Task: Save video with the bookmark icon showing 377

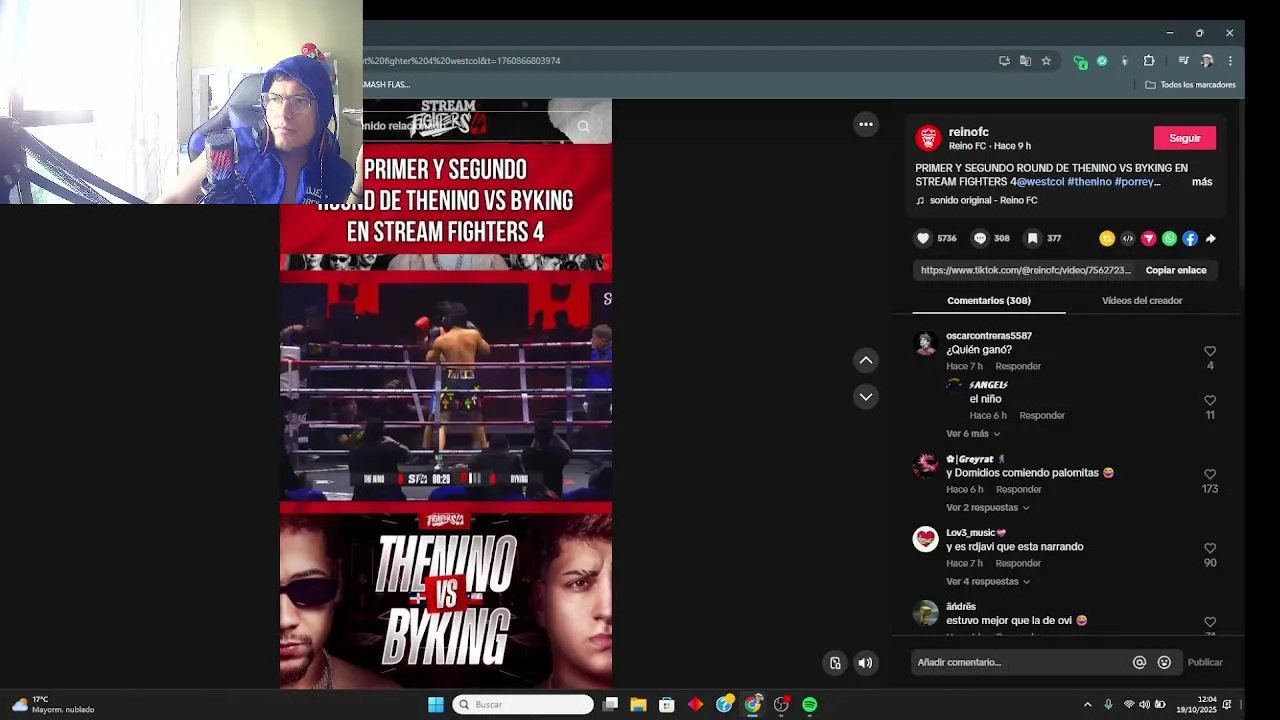Action: point(1033,238)
